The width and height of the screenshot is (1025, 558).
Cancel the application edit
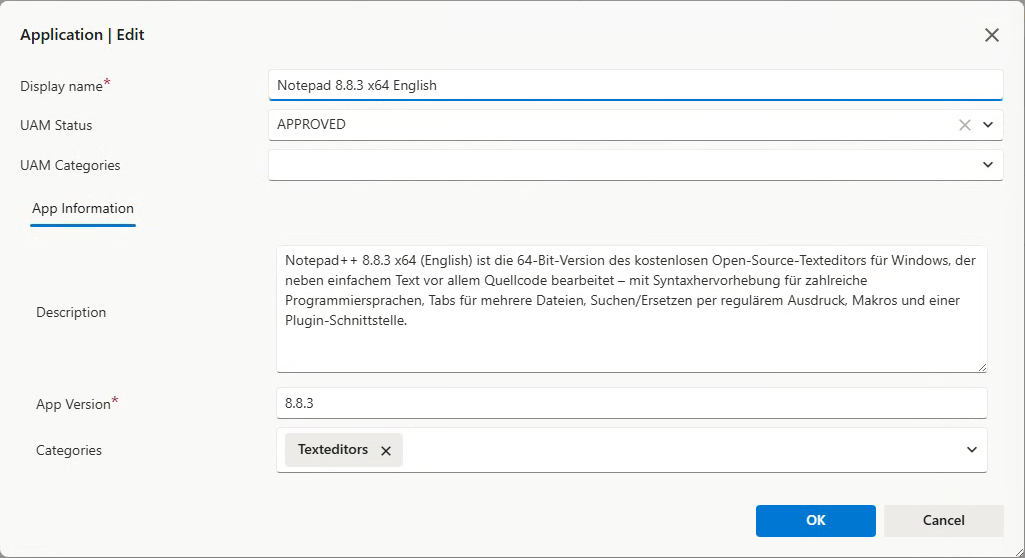point(943,521)
